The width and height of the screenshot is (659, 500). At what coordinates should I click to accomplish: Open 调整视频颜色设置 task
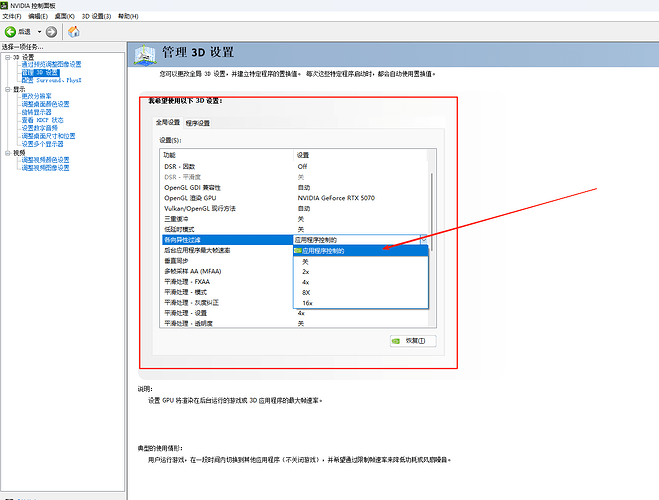[x=45, y=160]
